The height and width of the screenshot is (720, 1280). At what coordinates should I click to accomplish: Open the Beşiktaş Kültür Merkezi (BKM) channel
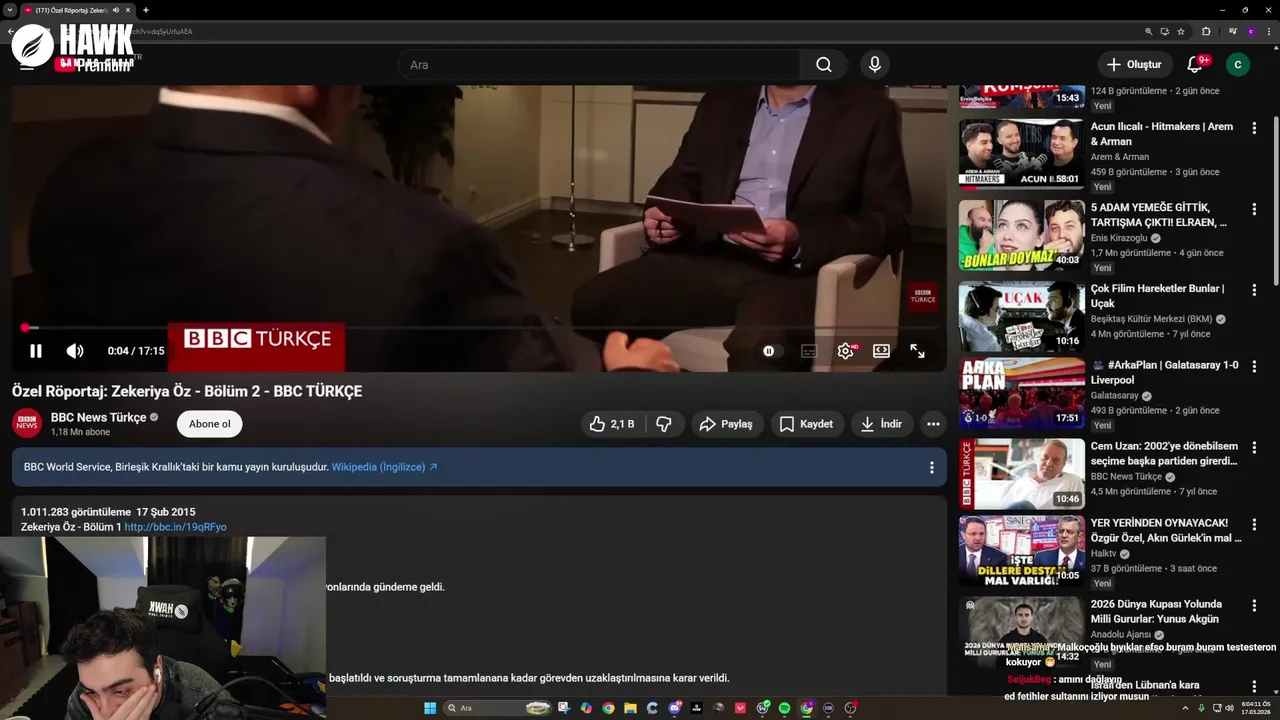[x=1151, y=319]
